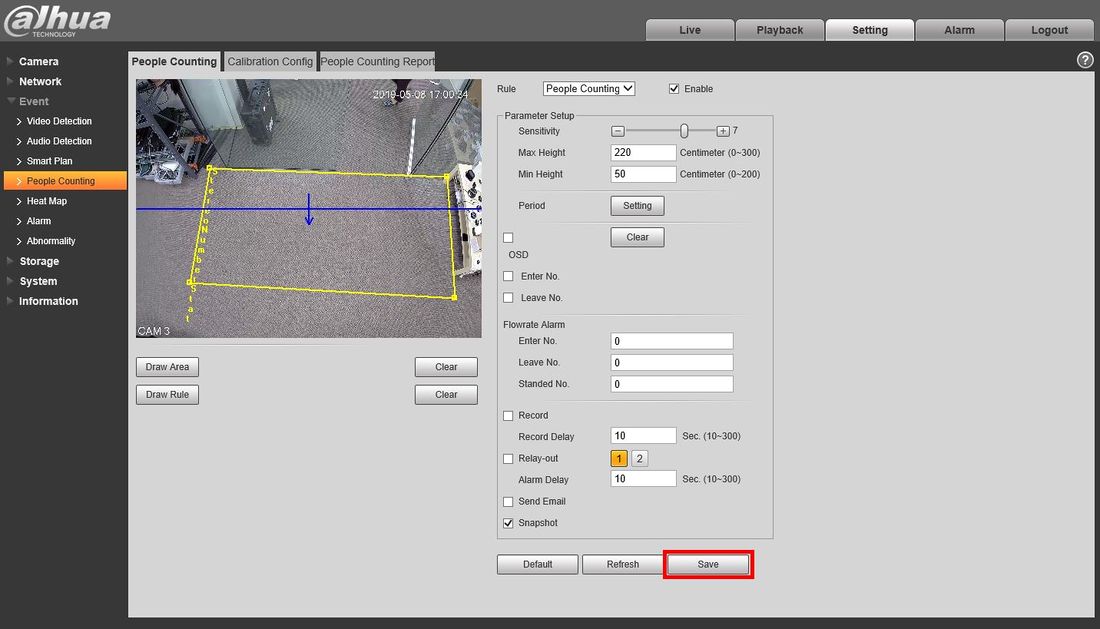Check the Enter No. OSD checkbox
This screenshot has width=1100, height=629.
pyautogui.click(x=509, y=276)
